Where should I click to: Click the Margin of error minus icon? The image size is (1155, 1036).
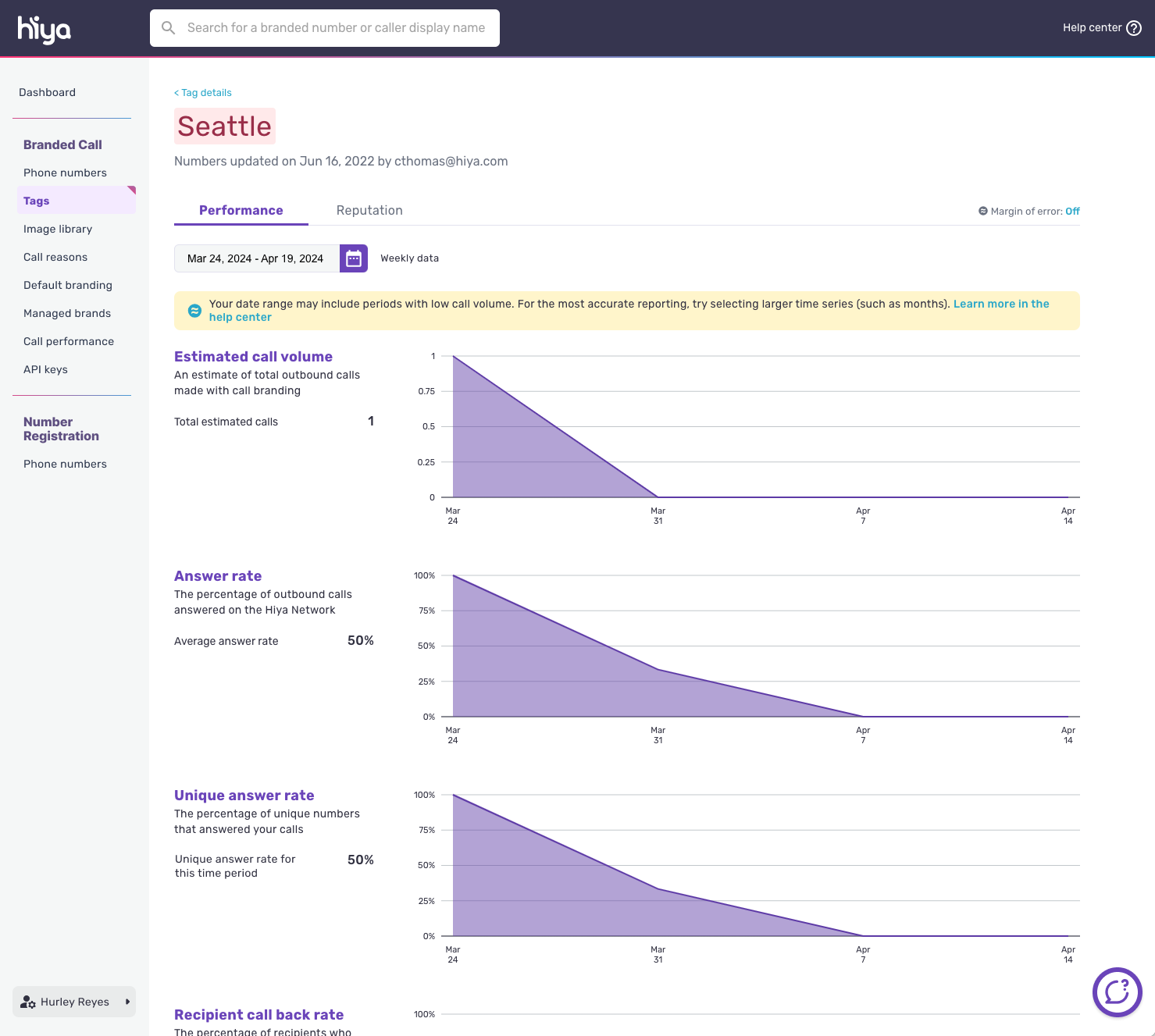click(x=983, y=211)
